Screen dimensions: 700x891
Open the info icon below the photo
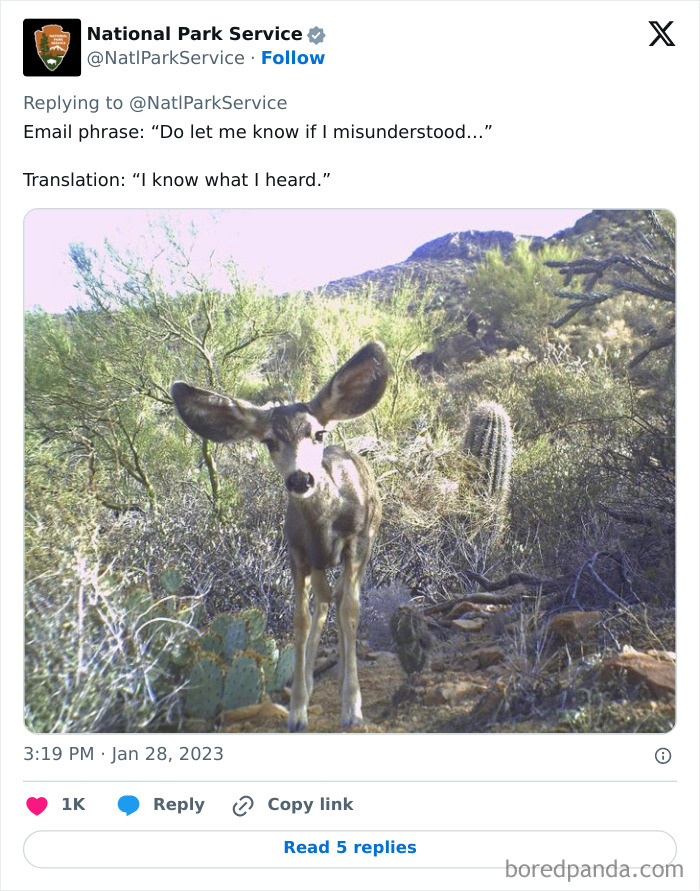665,754
